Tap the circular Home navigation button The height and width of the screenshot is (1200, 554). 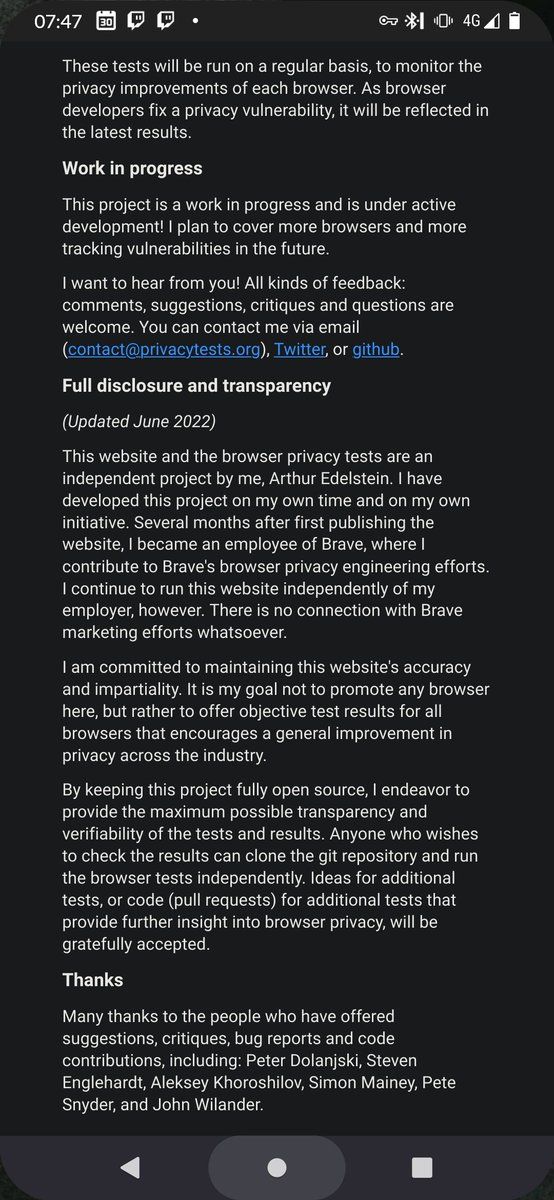pos(277,1167)
